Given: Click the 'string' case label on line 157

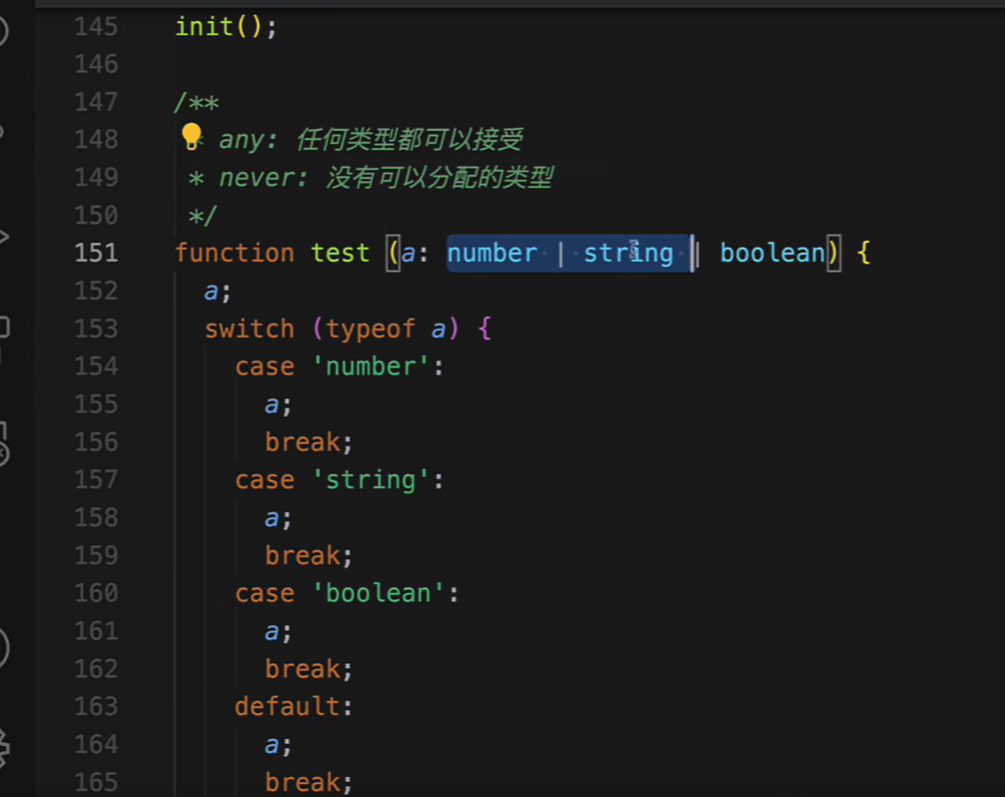Looking at the screenshot, I should [372, 479].
